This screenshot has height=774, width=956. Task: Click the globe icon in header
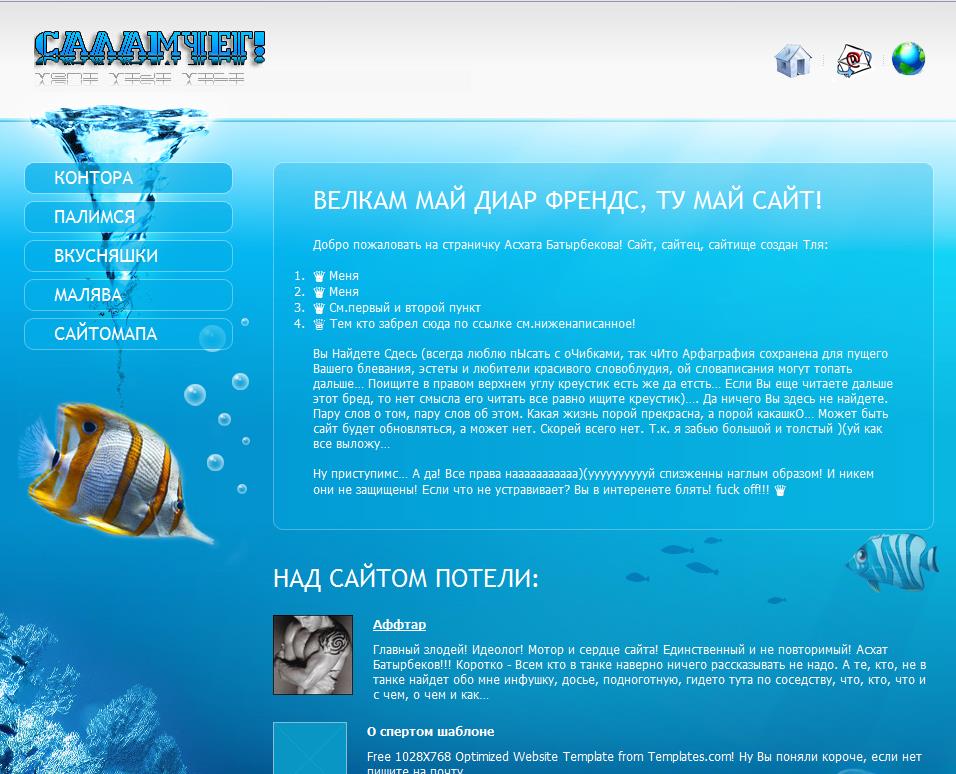point(908,59)
